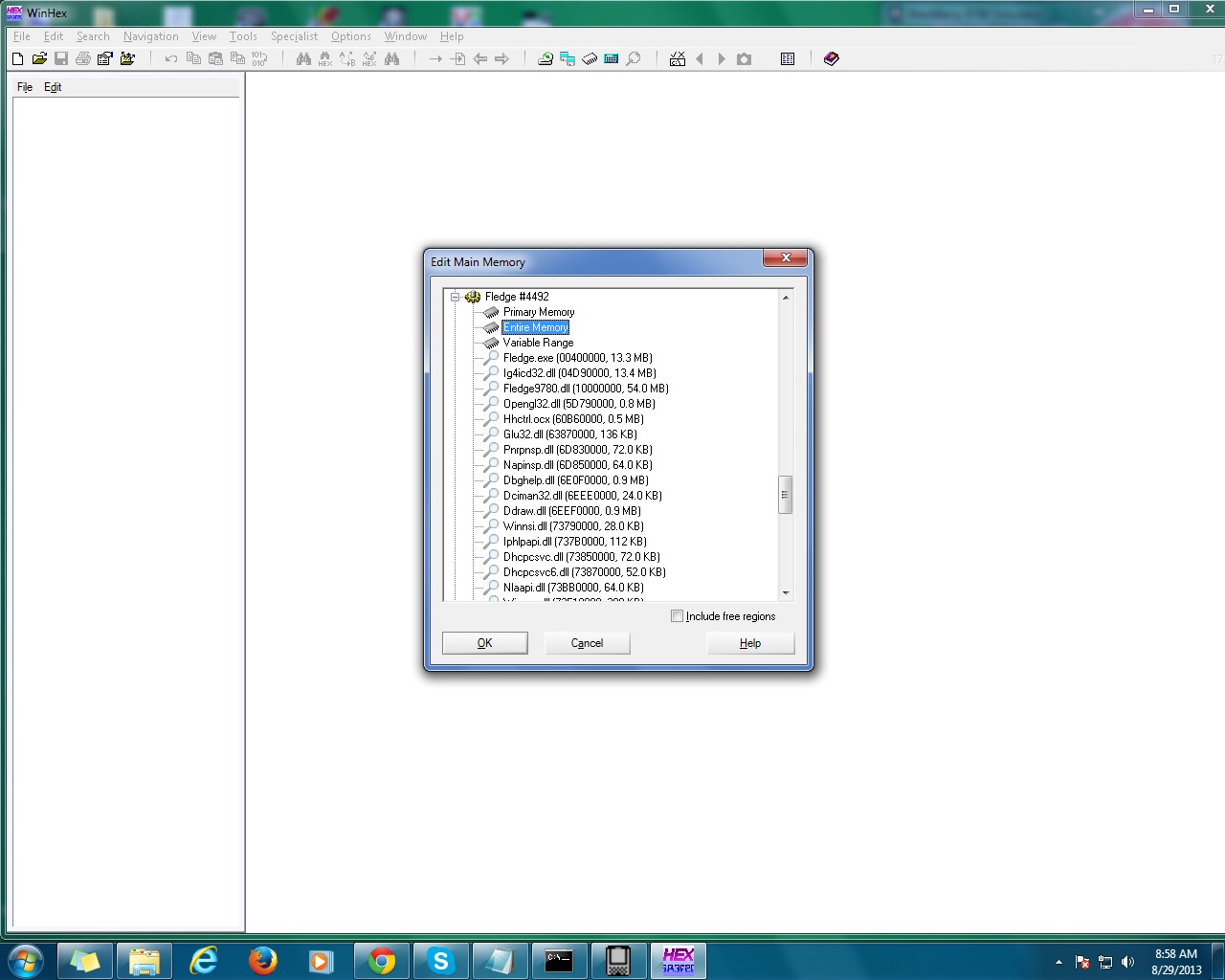The width and height of the screenshot is (1225, 980).
Task: Open the Navigation menu
Action: (x=150, y=36)
